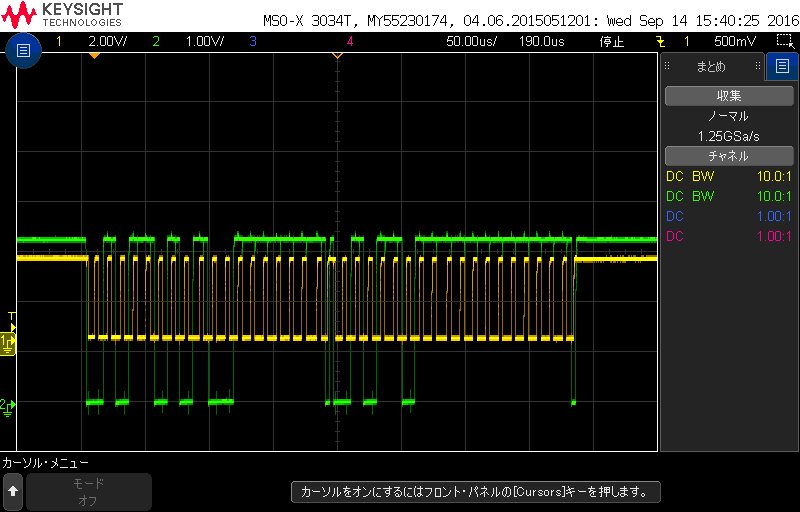Click trigger source channel 1 number
The width and height of the screenshot is (800, 512).
tap(686, 41)
